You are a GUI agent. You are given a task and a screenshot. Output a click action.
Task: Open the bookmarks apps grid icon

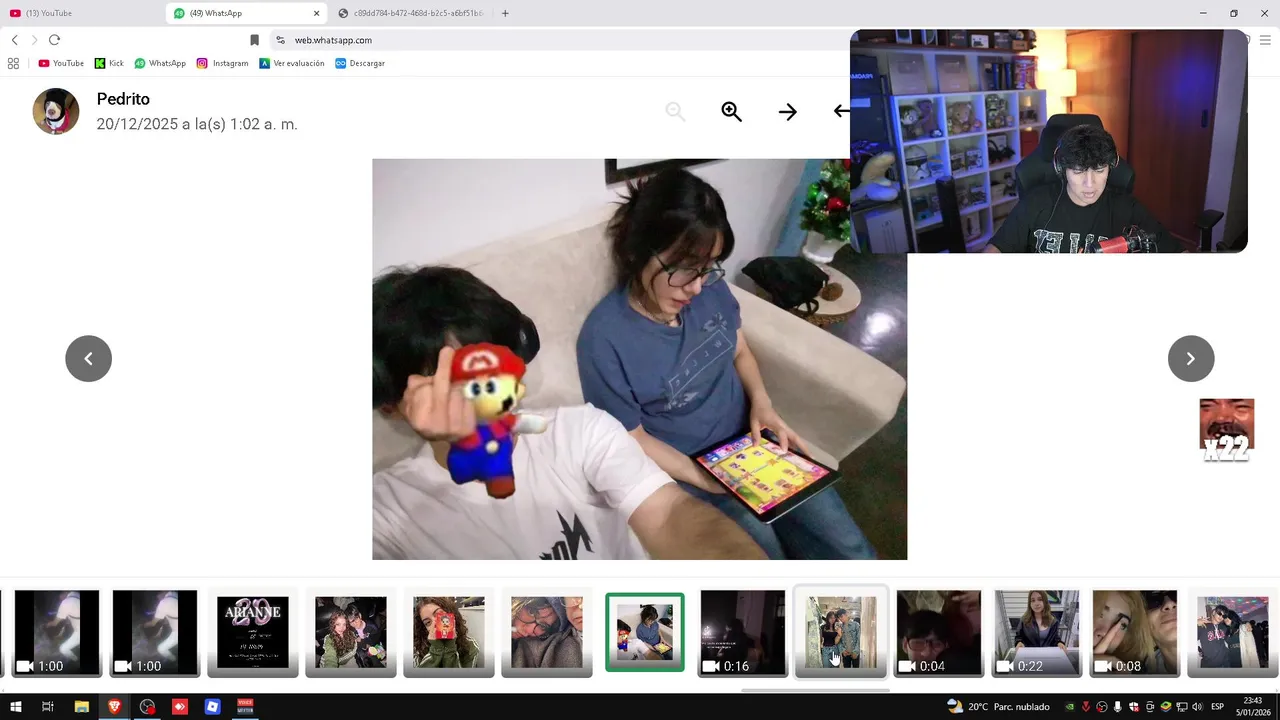[x=13, y=63]
